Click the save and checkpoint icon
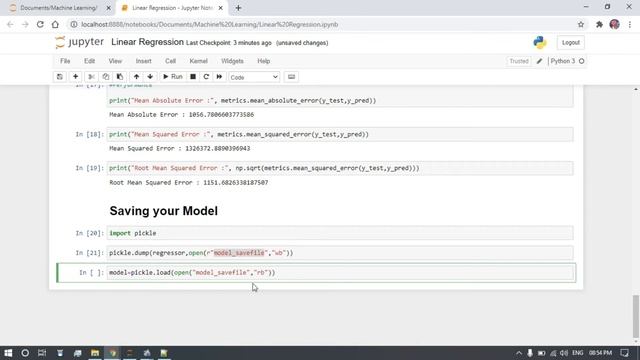The height and width of the screenshot is (360, 640). click(60, 77)
